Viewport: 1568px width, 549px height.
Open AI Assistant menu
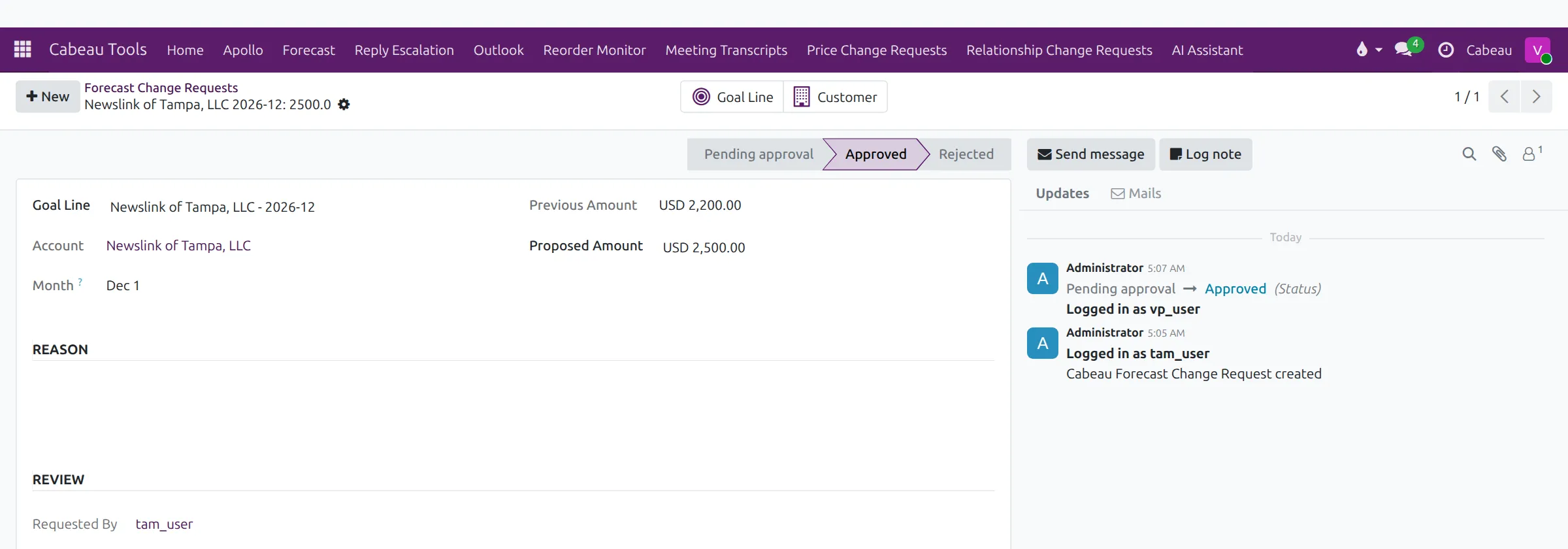pos(1207,50)
